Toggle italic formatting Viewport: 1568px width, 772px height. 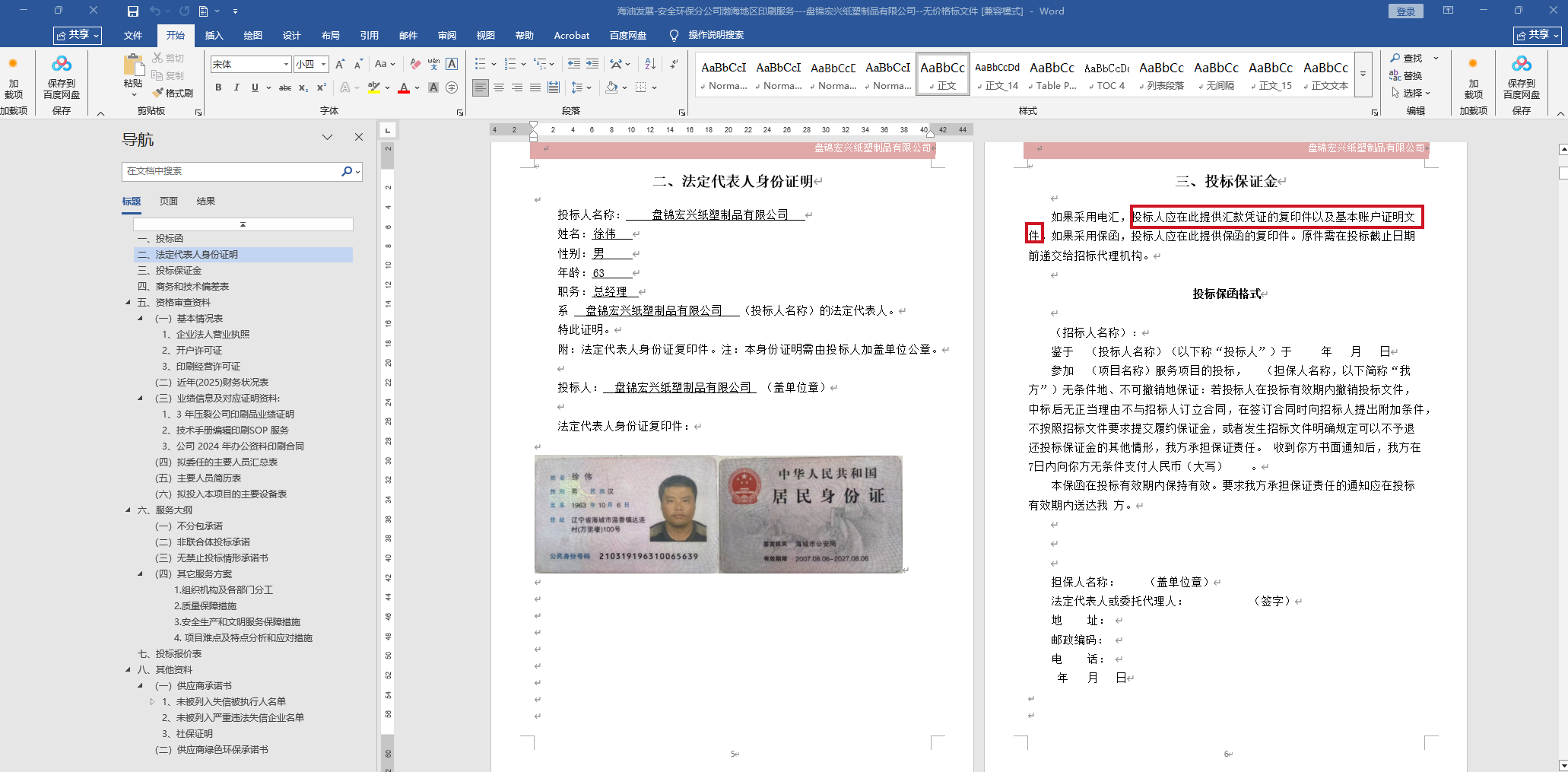tap(236, 87)
